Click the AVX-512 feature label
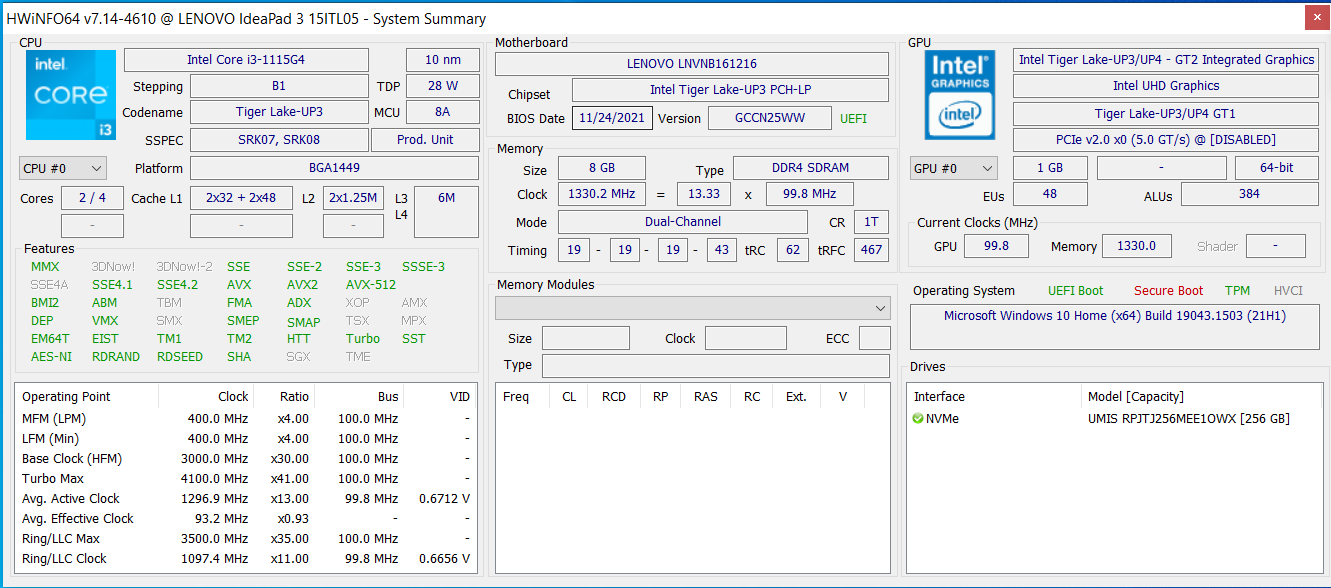This screenshot has height=588, width=1331. 371,285
